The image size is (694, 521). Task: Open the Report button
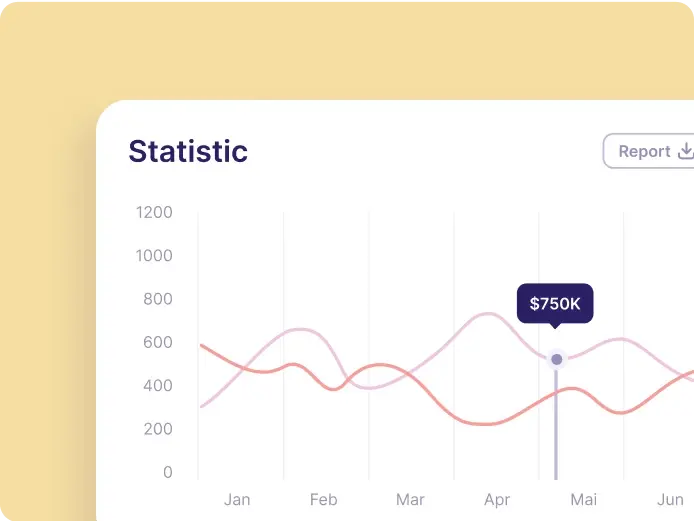(x=649, y=151)
